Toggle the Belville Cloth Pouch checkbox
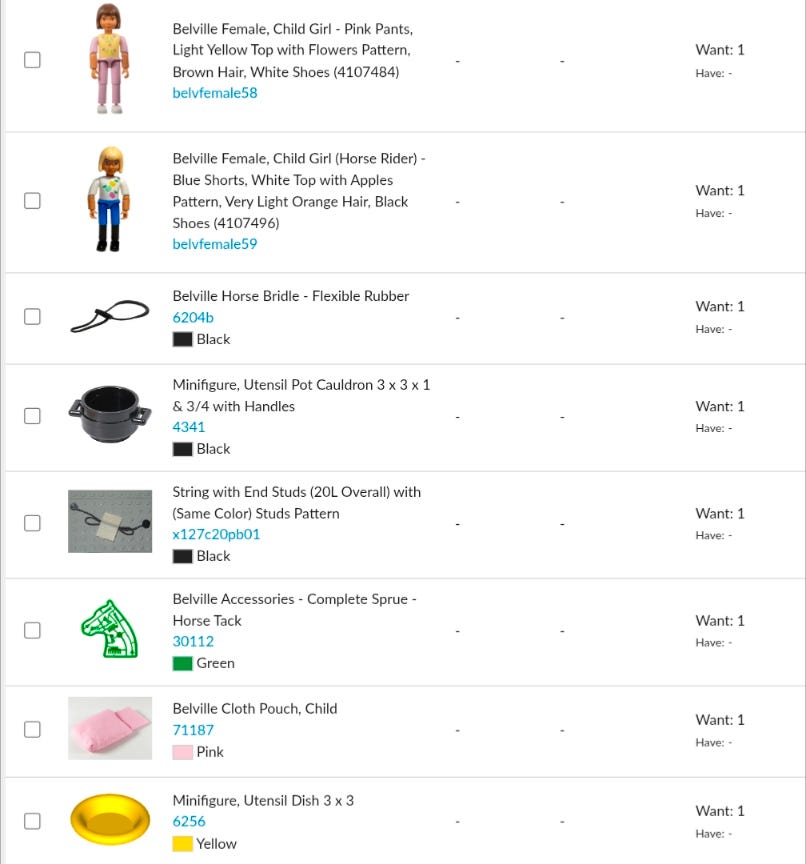The image size is (806, 864). pyautogui.click(x=33, y=729)
